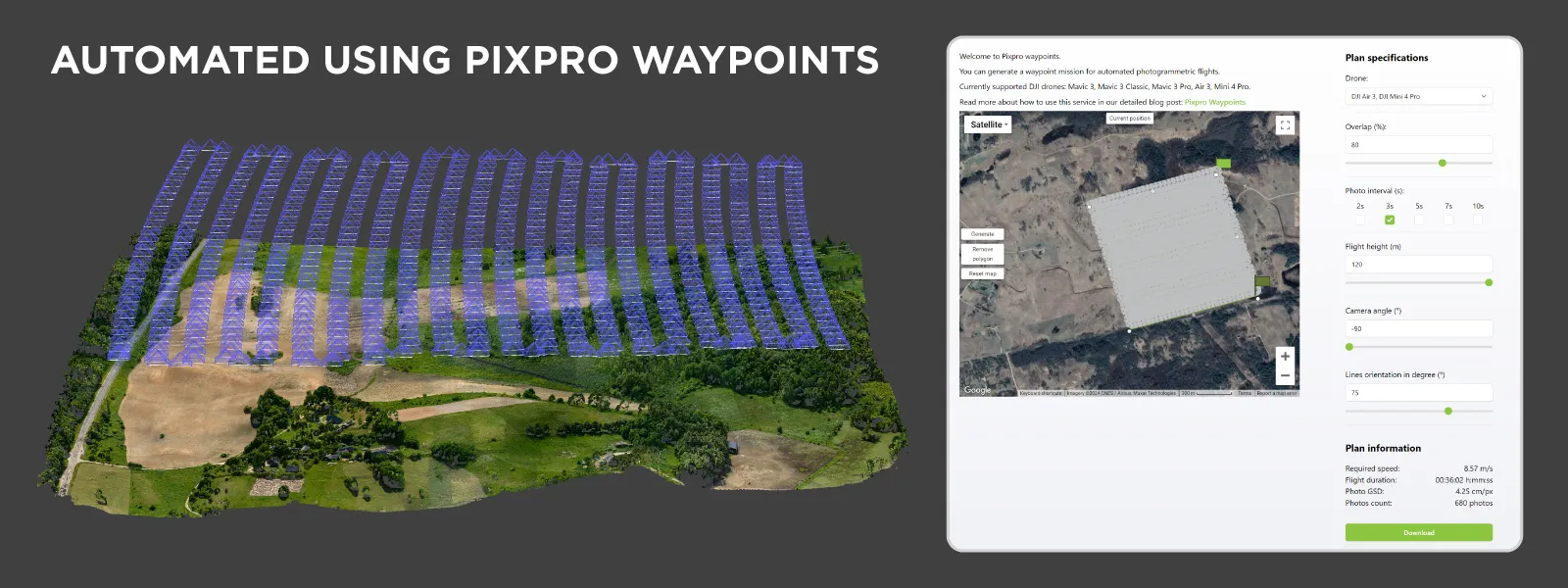This screenshot has height=588, width=1568.
Task: Tick the 2s photo interval checkbox
Action: [x=1360, y=220]
